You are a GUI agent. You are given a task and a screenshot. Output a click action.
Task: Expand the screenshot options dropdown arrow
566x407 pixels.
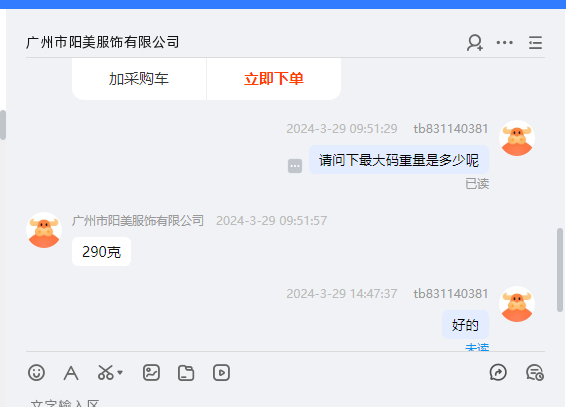point(120,373)
